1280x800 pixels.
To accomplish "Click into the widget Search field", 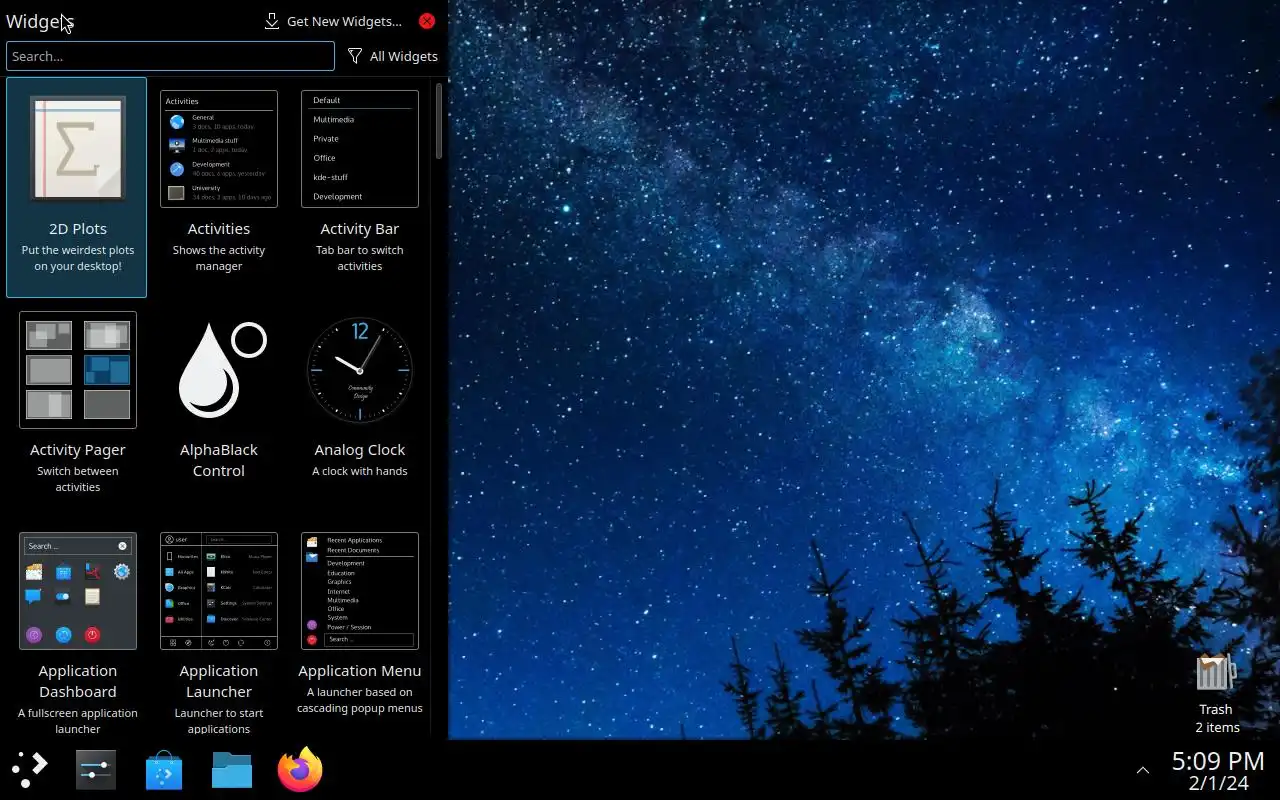I will [170, 56].
